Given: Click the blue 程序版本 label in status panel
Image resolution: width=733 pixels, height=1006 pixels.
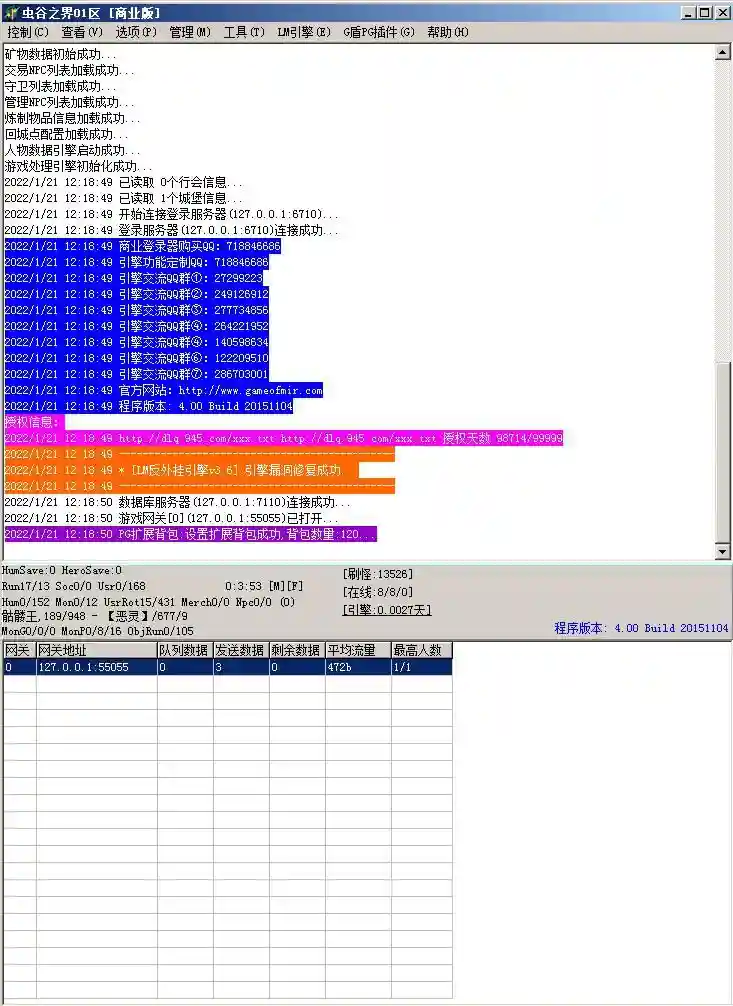Looking at the screenshot, I should click(x=641, y=628).
